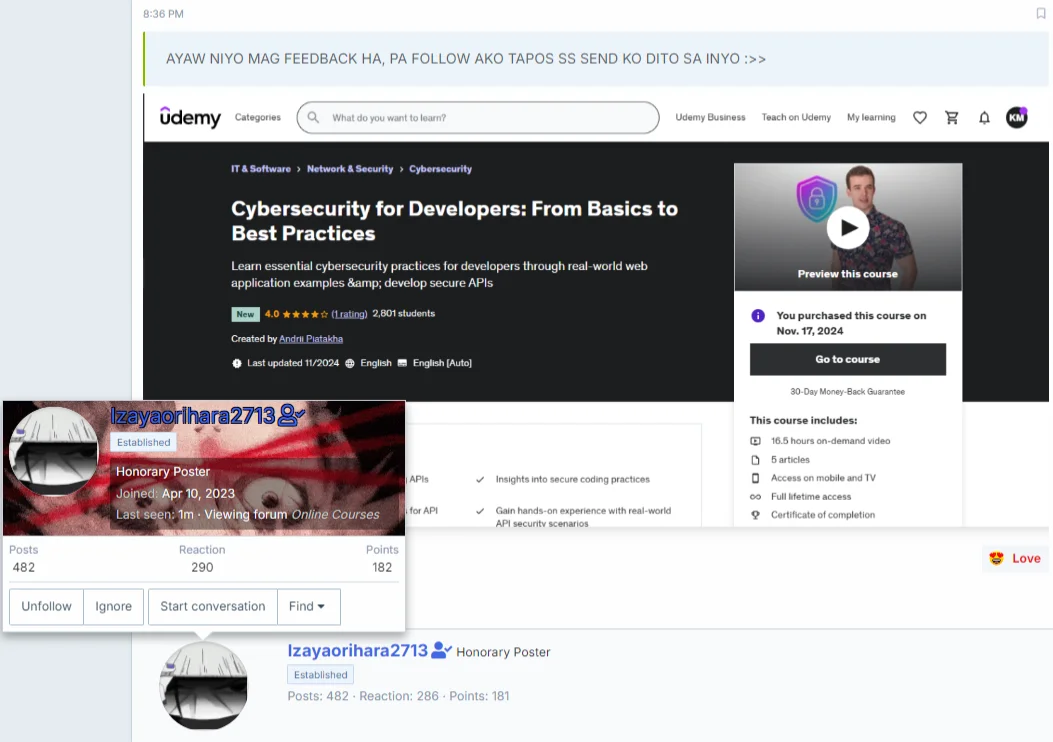The height and width of the screenshot is (742, 1053).
Task: Click the Go to course button
Action: (848, 359)
